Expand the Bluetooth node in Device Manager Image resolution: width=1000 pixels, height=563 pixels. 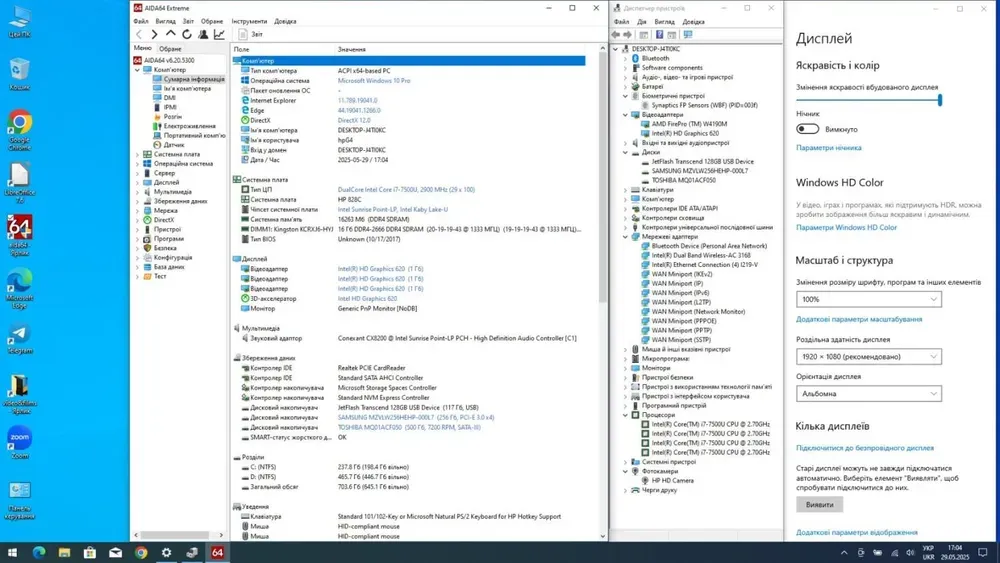626,58
